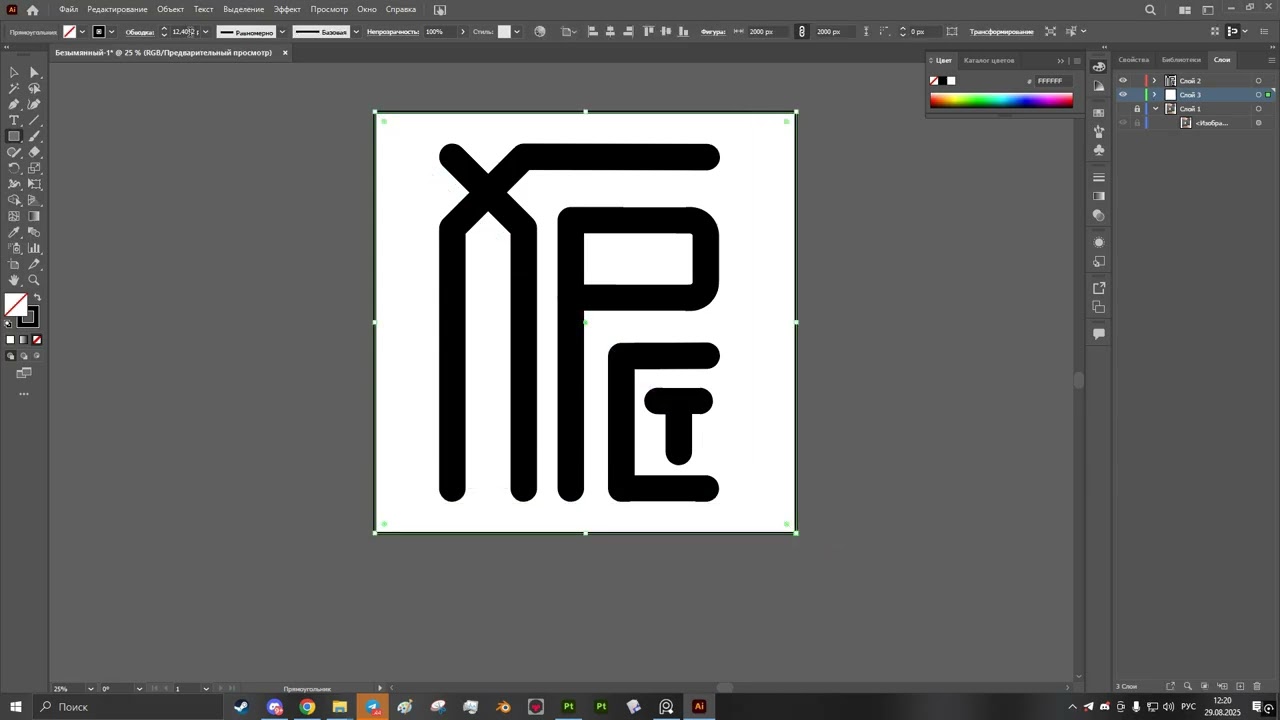1280x720 pixels.
Task: Open the stroke color dropdown in the control bar
Action: 111,32
